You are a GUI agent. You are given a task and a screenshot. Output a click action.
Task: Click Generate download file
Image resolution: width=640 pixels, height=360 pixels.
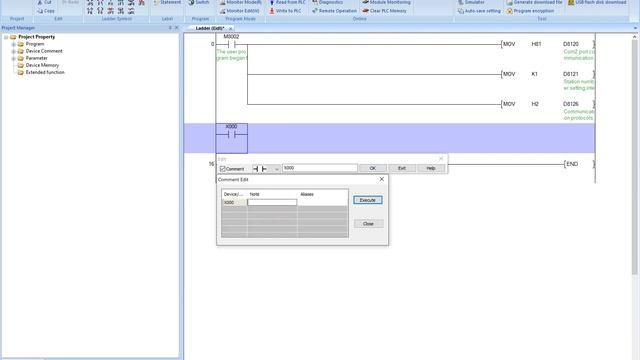click(534, 2)
